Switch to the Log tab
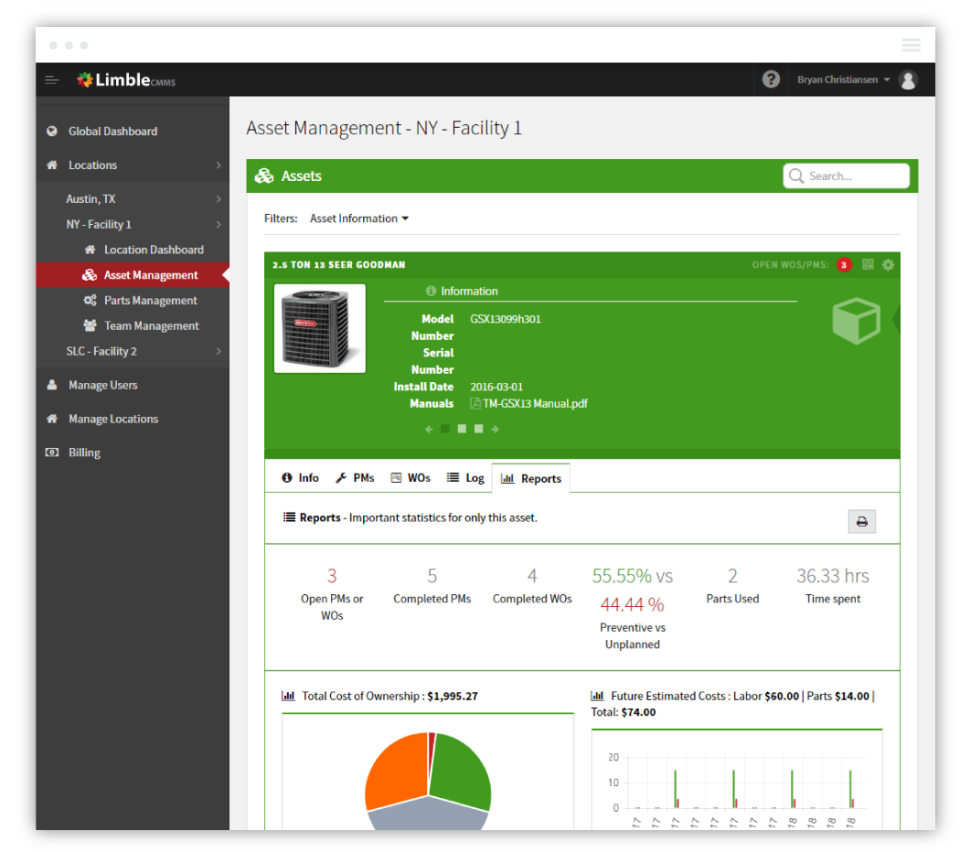The height and width of the screenshot is (852, 960). tap(465, 478)
